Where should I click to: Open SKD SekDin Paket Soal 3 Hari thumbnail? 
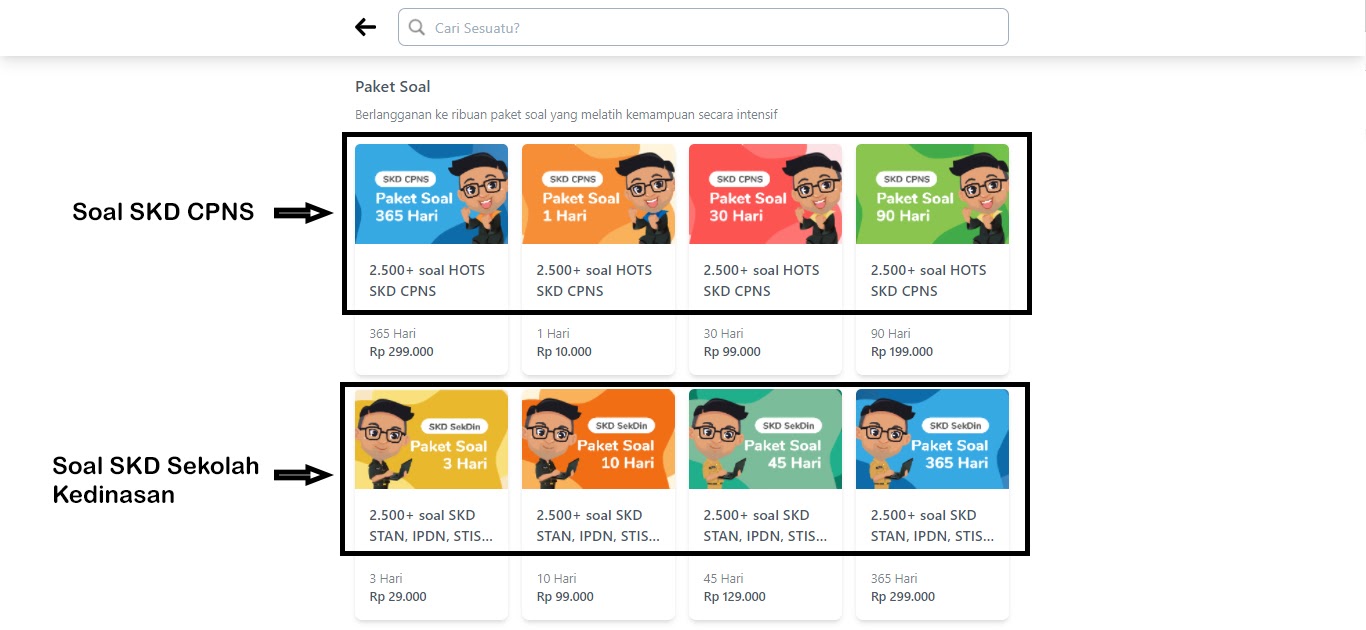432,439
